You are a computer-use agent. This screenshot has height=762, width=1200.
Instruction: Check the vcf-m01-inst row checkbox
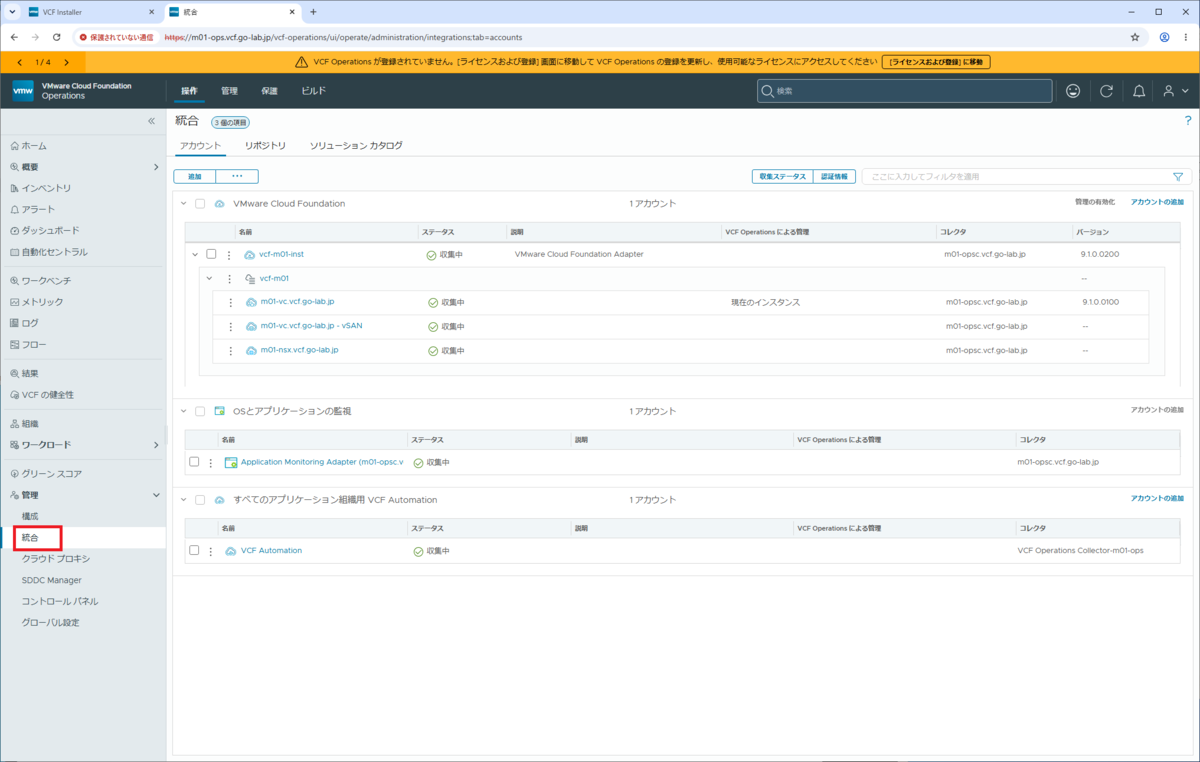[x=211, y=254]
